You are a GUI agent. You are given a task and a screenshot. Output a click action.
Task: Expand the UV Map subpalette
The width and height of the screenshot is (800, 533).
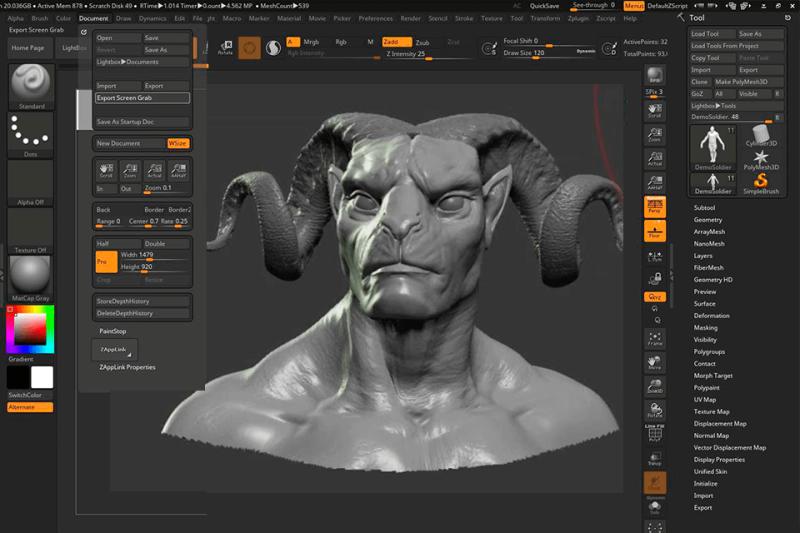(705, 400)
